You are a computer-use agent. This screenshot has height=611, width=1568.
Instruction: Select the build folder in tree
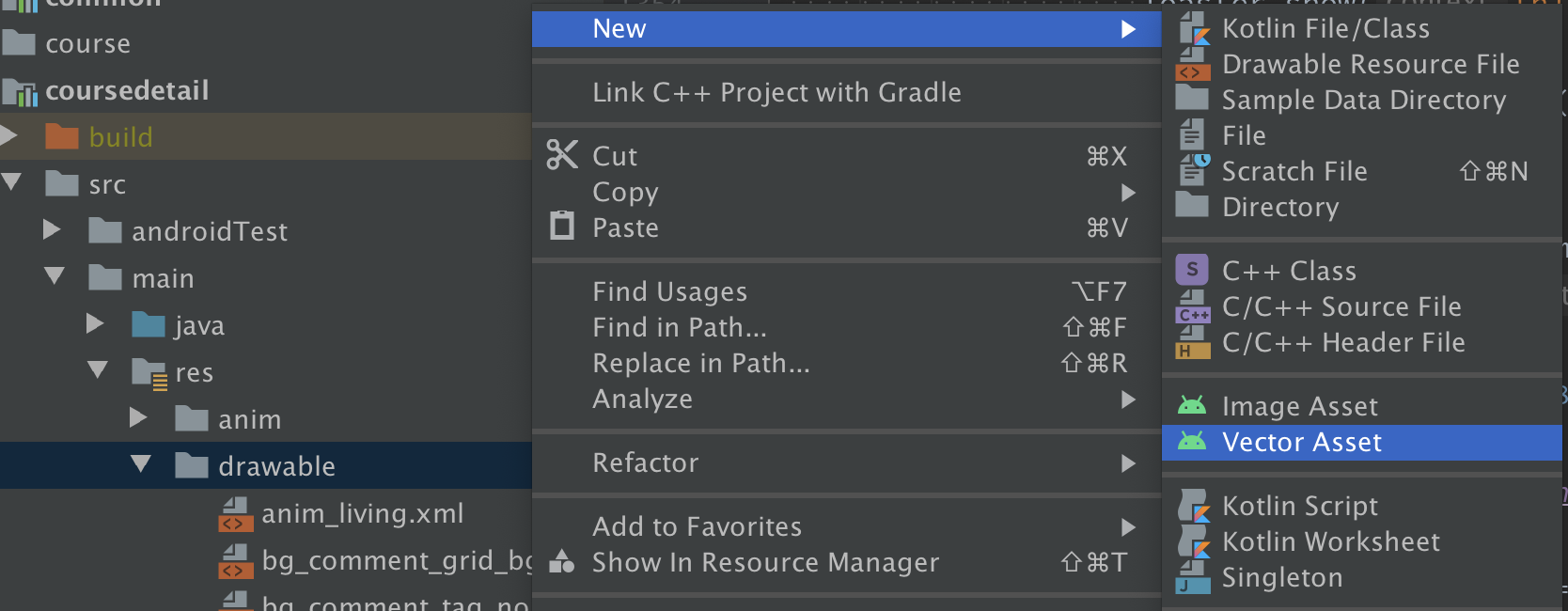pos(120,137)
